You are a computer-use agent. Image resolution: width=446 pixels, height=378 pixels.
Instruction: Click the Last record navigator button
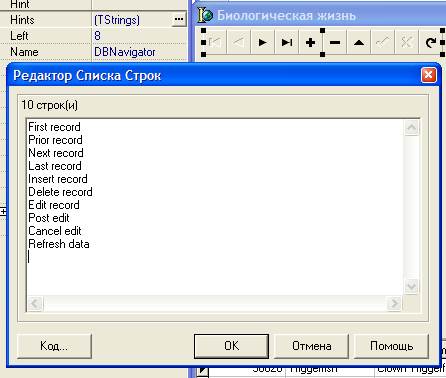pyautogui.click(x=287, y=42)
